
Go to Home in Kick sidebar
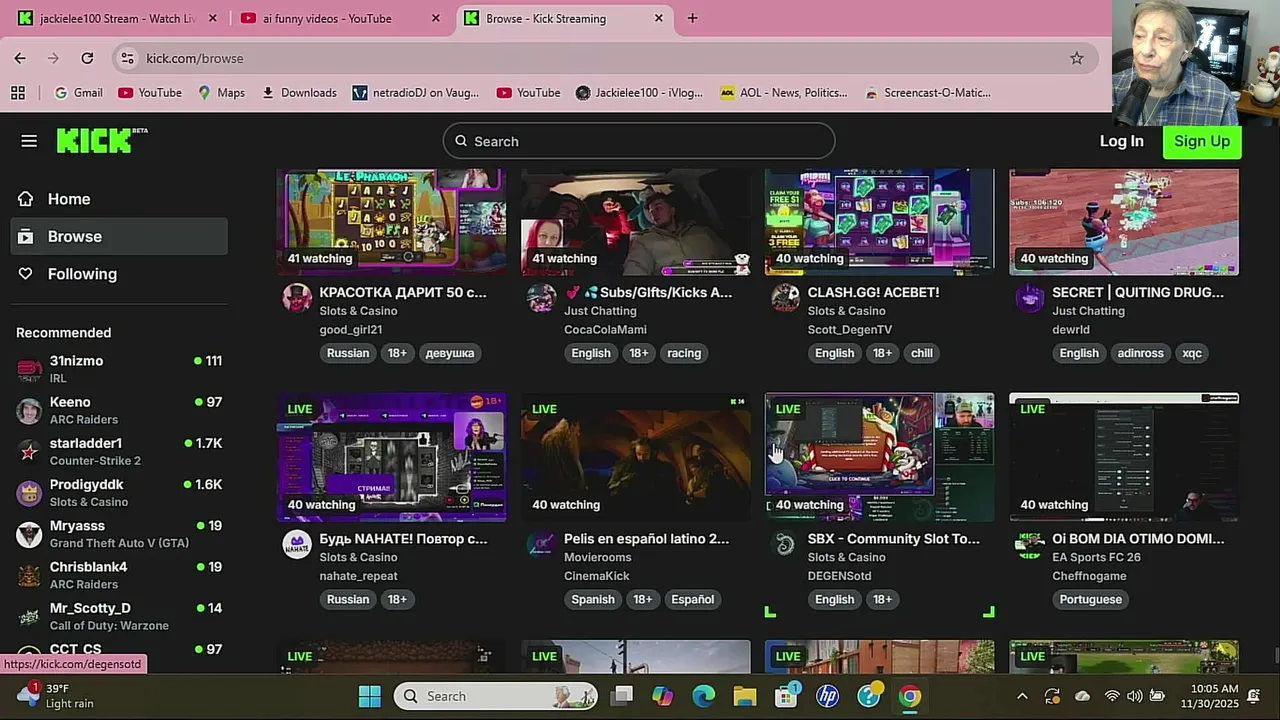69,199
